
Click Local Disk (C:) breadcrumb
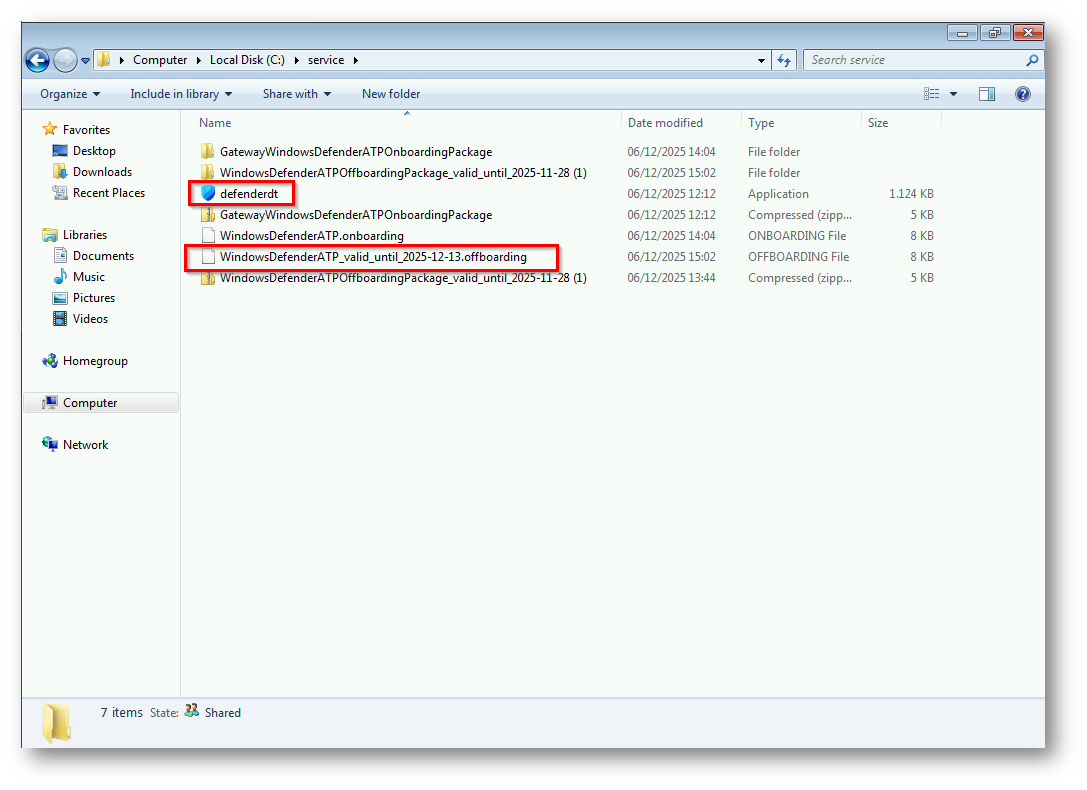tap(247, 60)
